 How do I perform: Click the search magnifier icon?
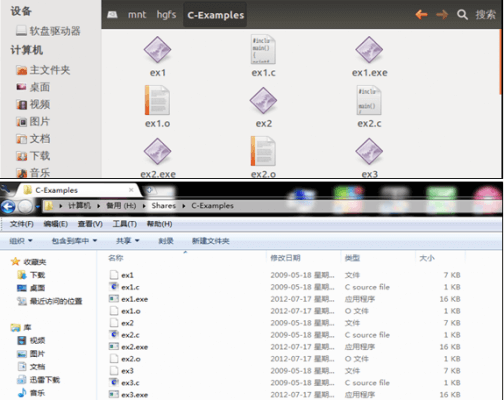(x=462, y=15)
